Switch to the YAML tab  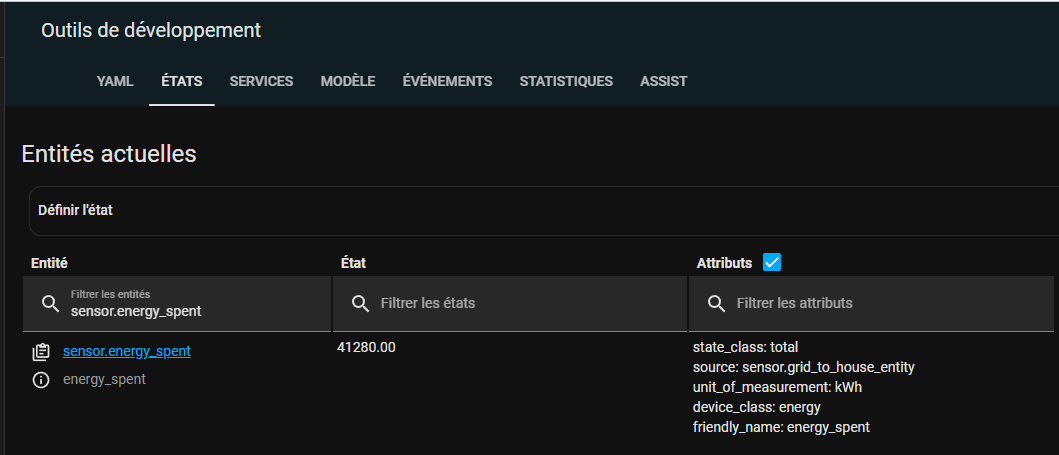click(115, 82)
